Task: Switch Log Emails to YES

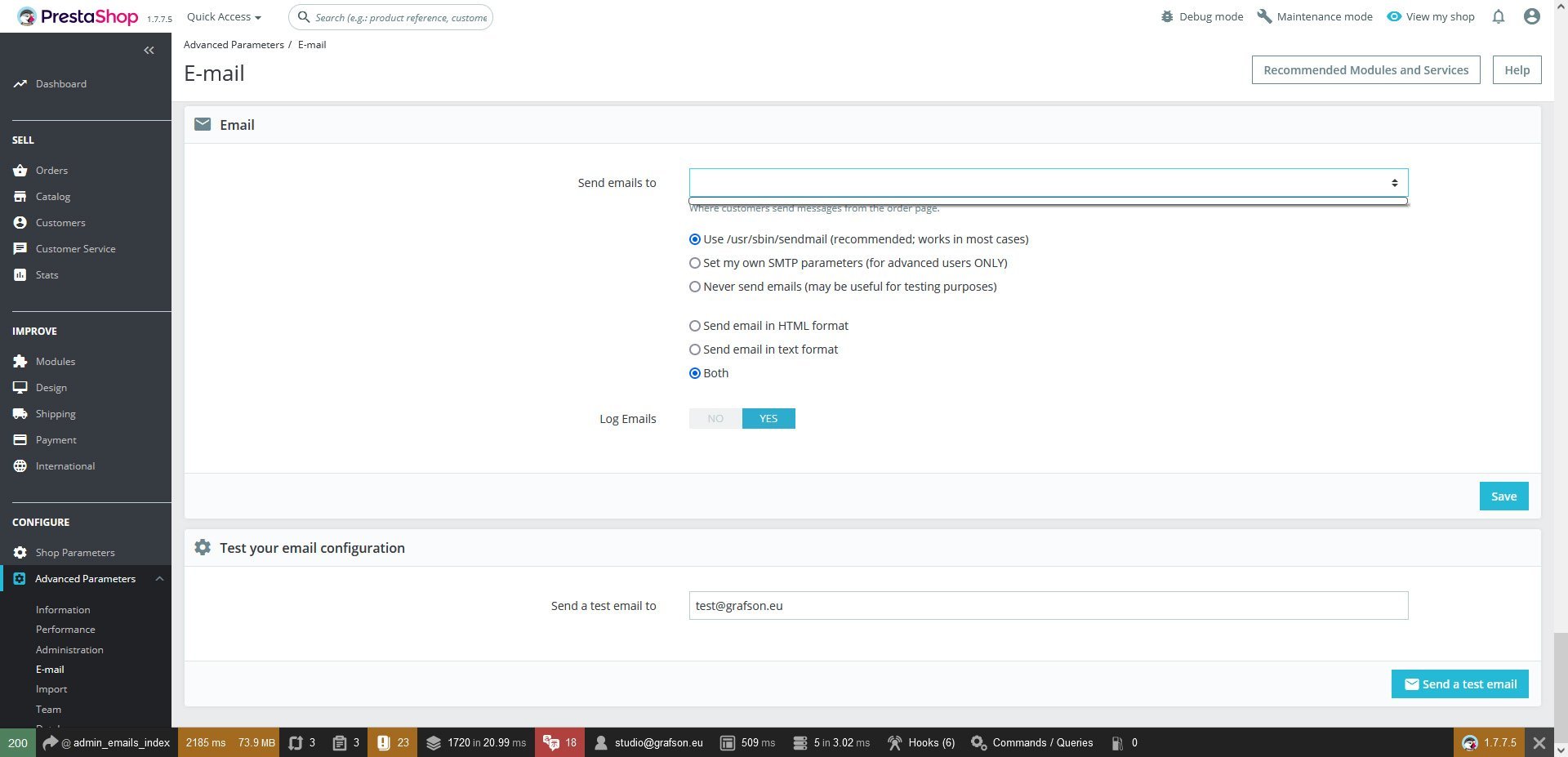Action: pos(768,419)
